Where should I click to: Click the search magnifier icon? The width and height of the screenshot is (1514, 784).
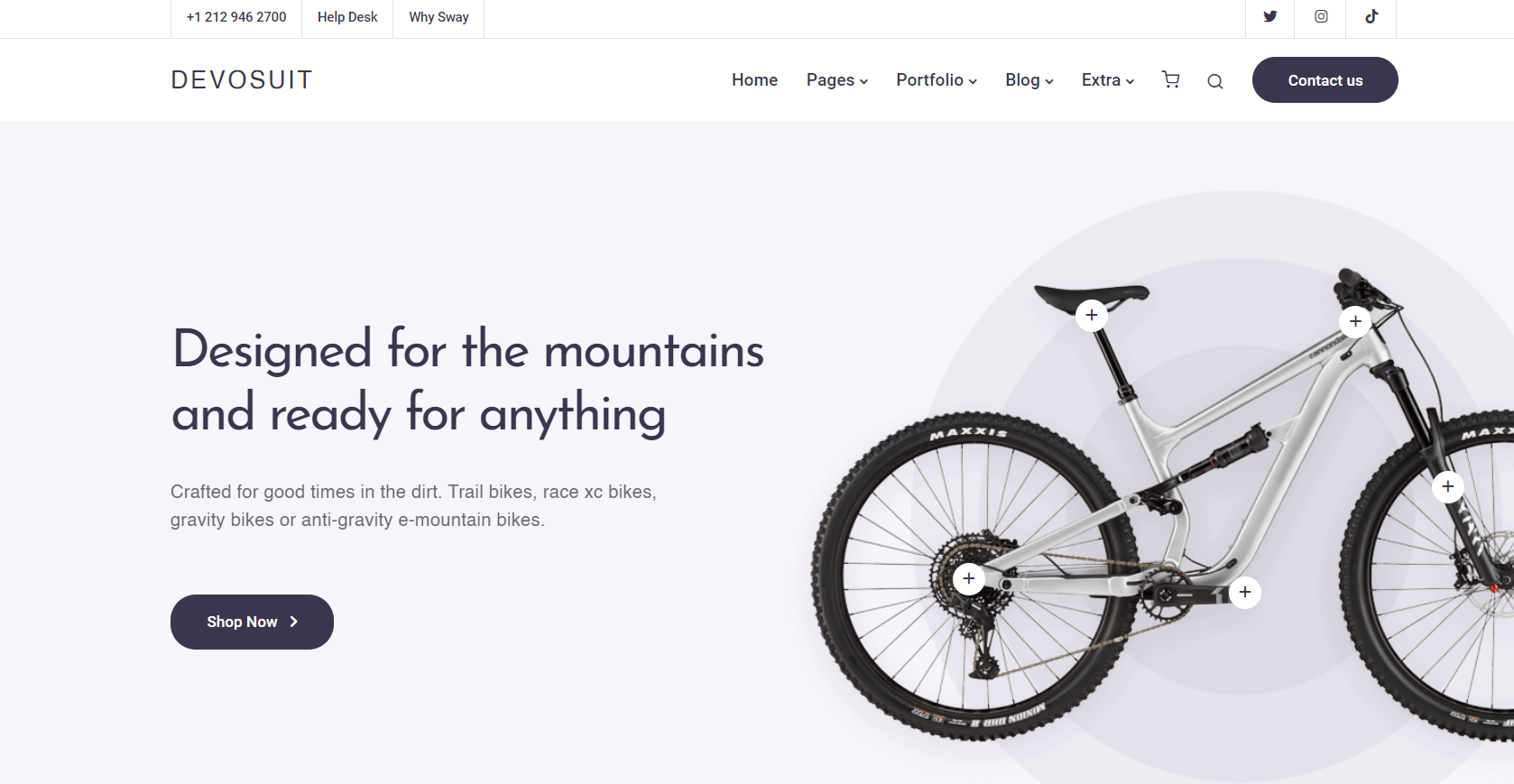coord(1215,81)
